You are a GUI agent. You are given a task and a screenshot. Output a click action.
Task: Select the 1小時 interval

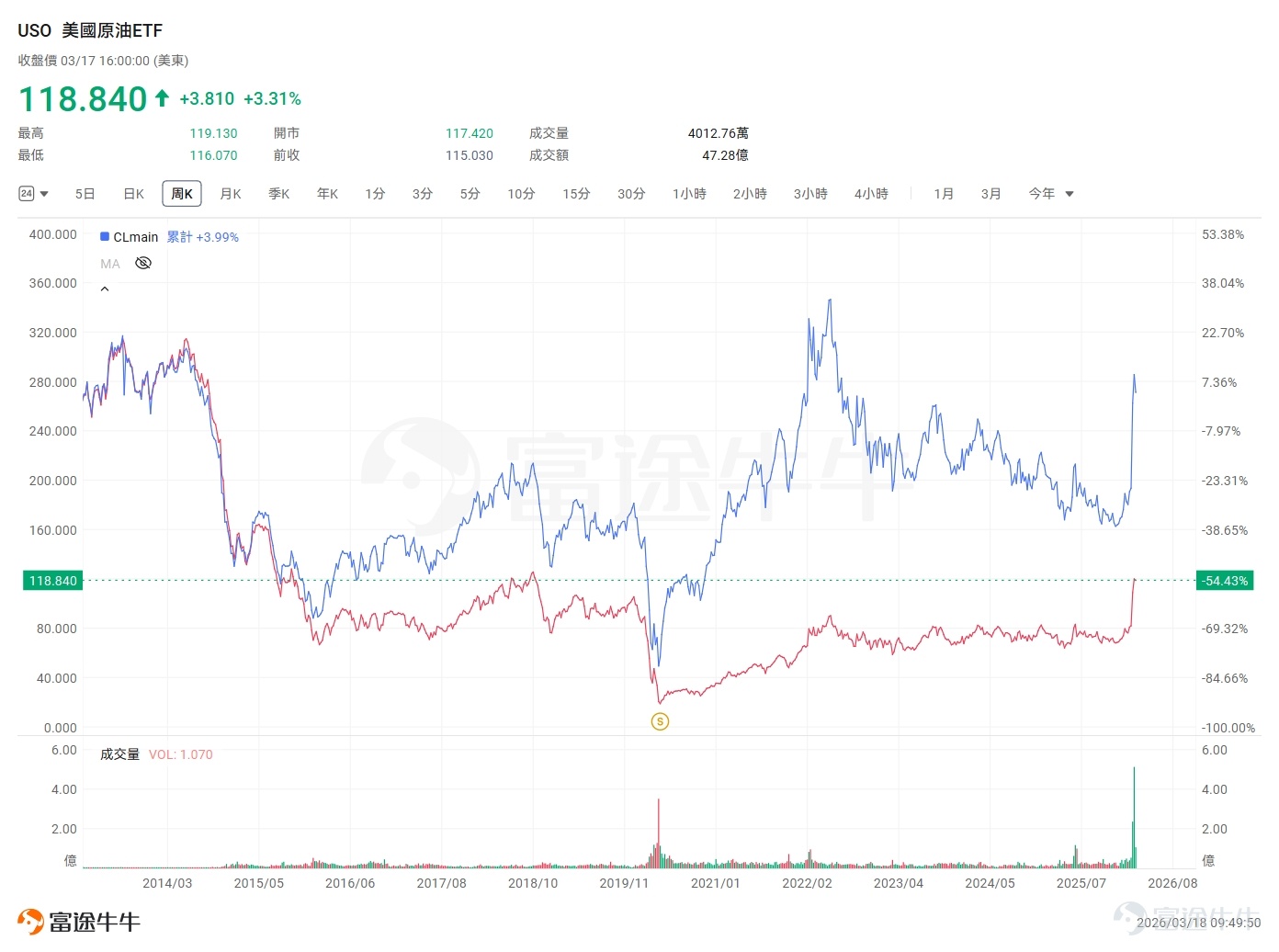[689, 194]
